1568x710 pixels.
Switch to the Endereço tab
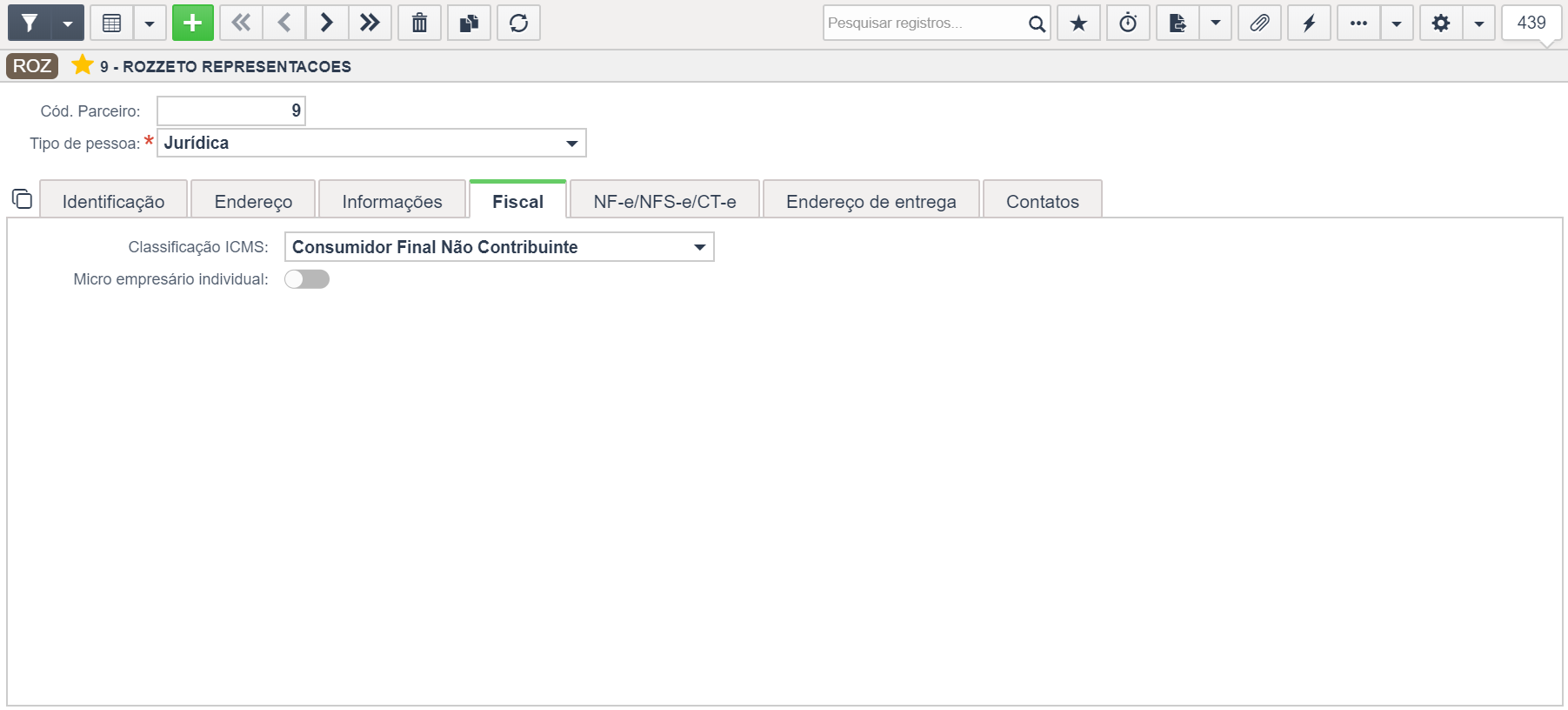[x=253, y=201]
